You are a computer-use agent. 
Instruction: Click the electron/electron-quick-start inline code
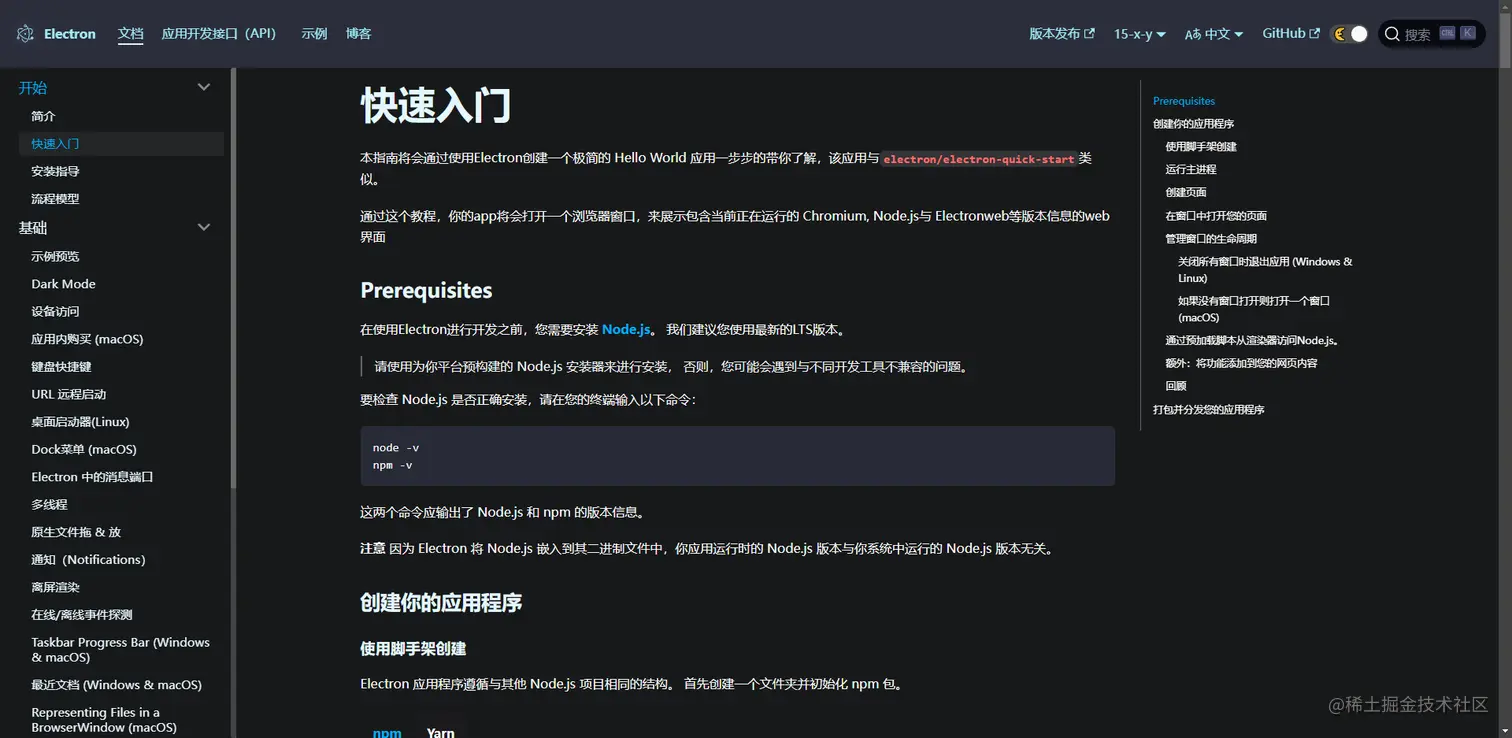click(979, 159)
